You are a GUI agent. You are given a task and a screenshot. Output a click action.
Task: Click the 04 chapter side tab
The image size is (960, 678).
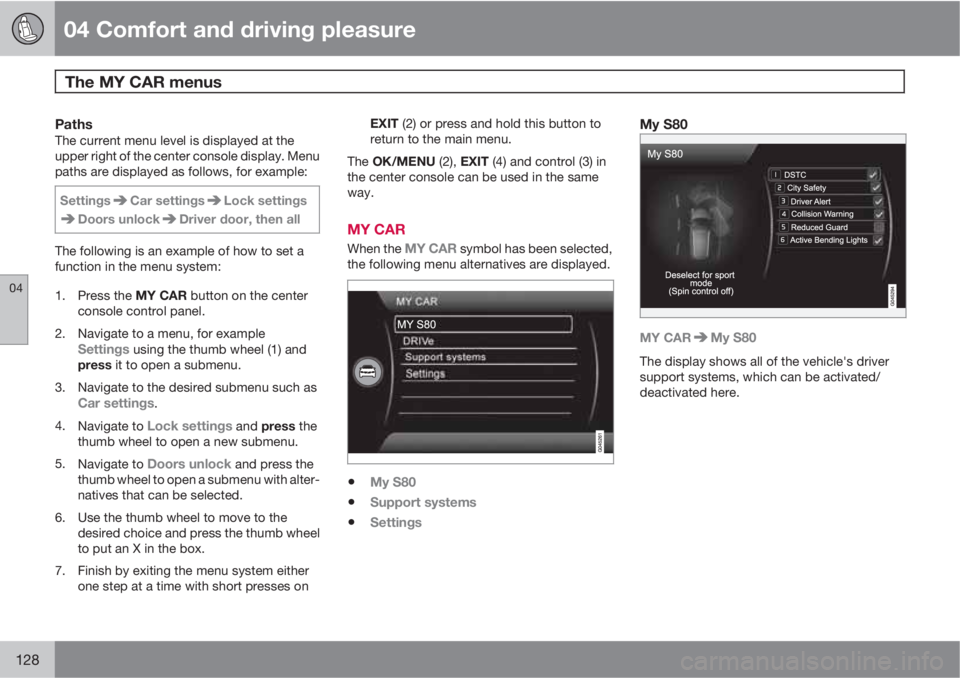14,309
